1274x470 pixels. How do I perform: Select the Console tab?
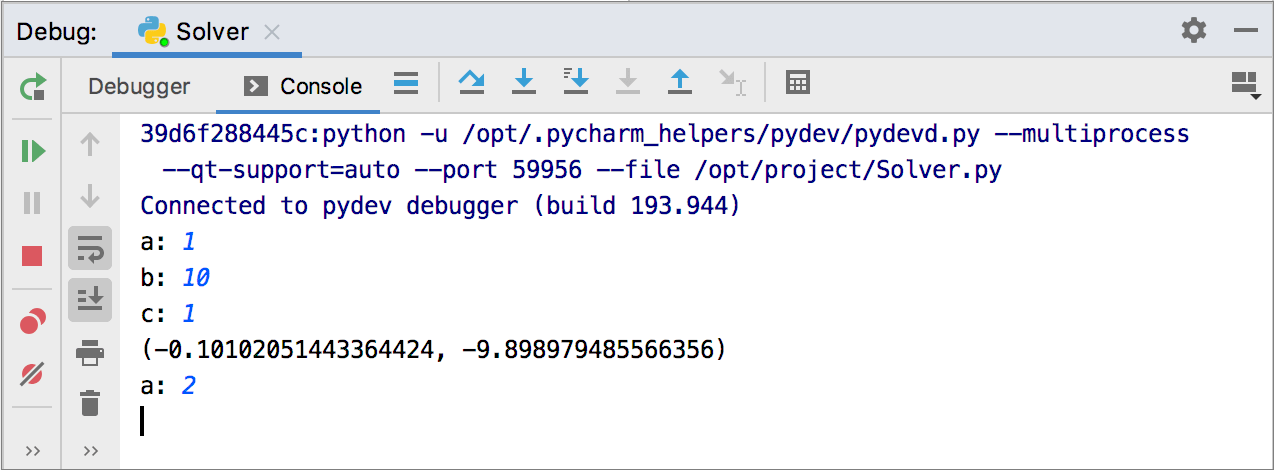click(305, 86)
